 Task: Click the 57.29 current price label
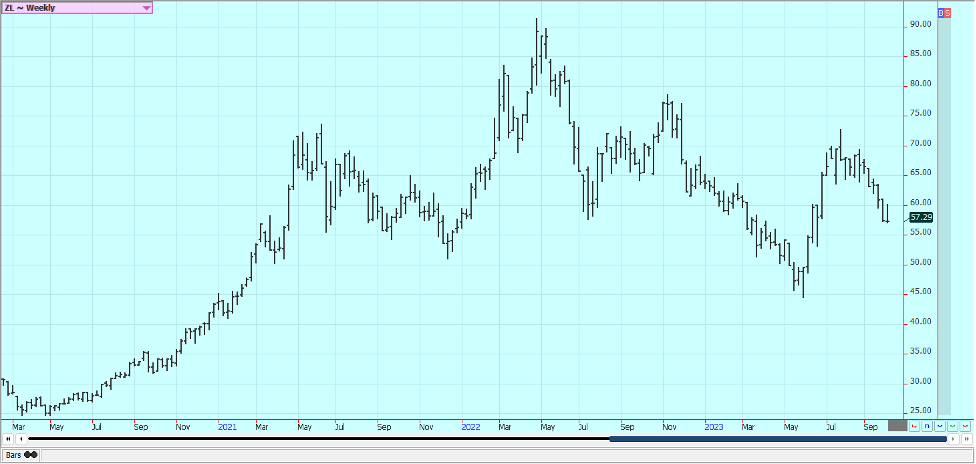[x=921, y=217]
